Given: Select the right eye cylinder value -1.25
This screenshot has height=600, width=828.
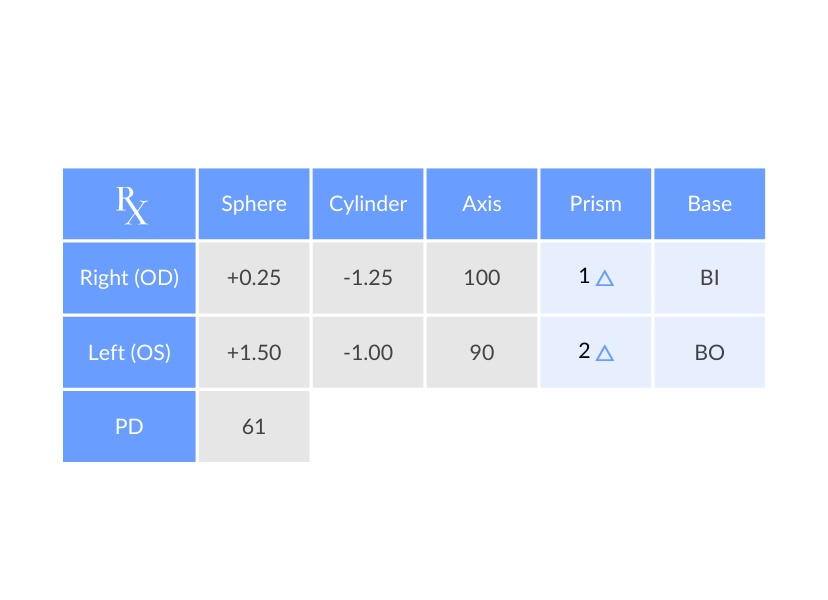Looking at the screenshot, I should (368, 278).
